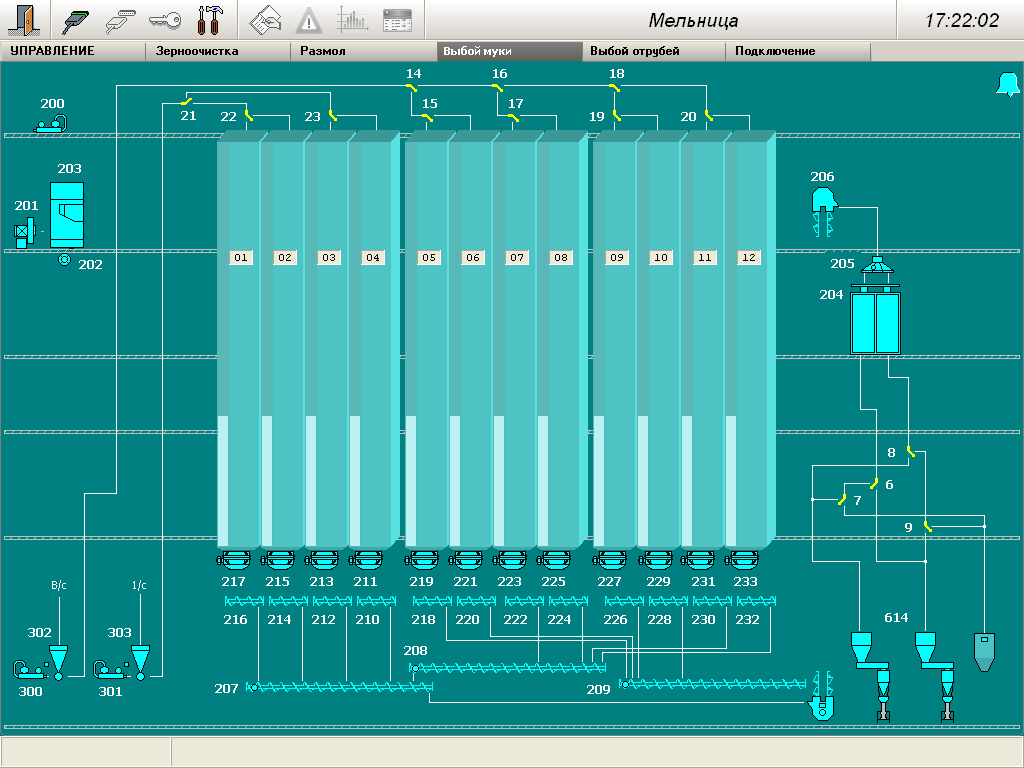The width and height of the screenshot is (1024, 768).
Task: Open the trends bar chart icon
Action: click(352, 20)
